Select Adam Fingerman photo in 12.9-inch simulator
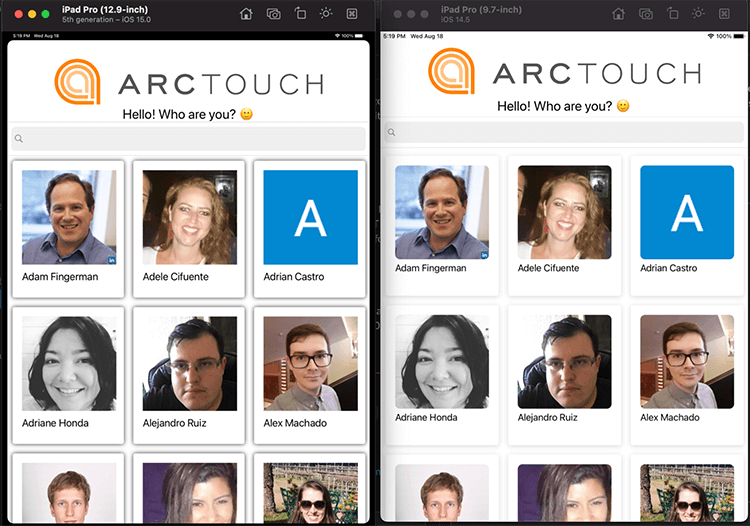The height and width of the screenshot is (526, 750). 69,217
